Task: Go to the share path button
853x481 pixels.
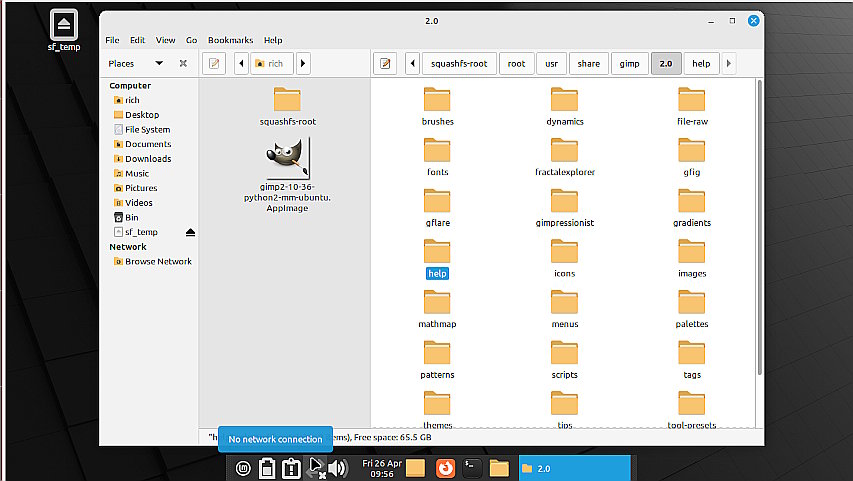Action: pyautogui.click(x=589, y=64)
